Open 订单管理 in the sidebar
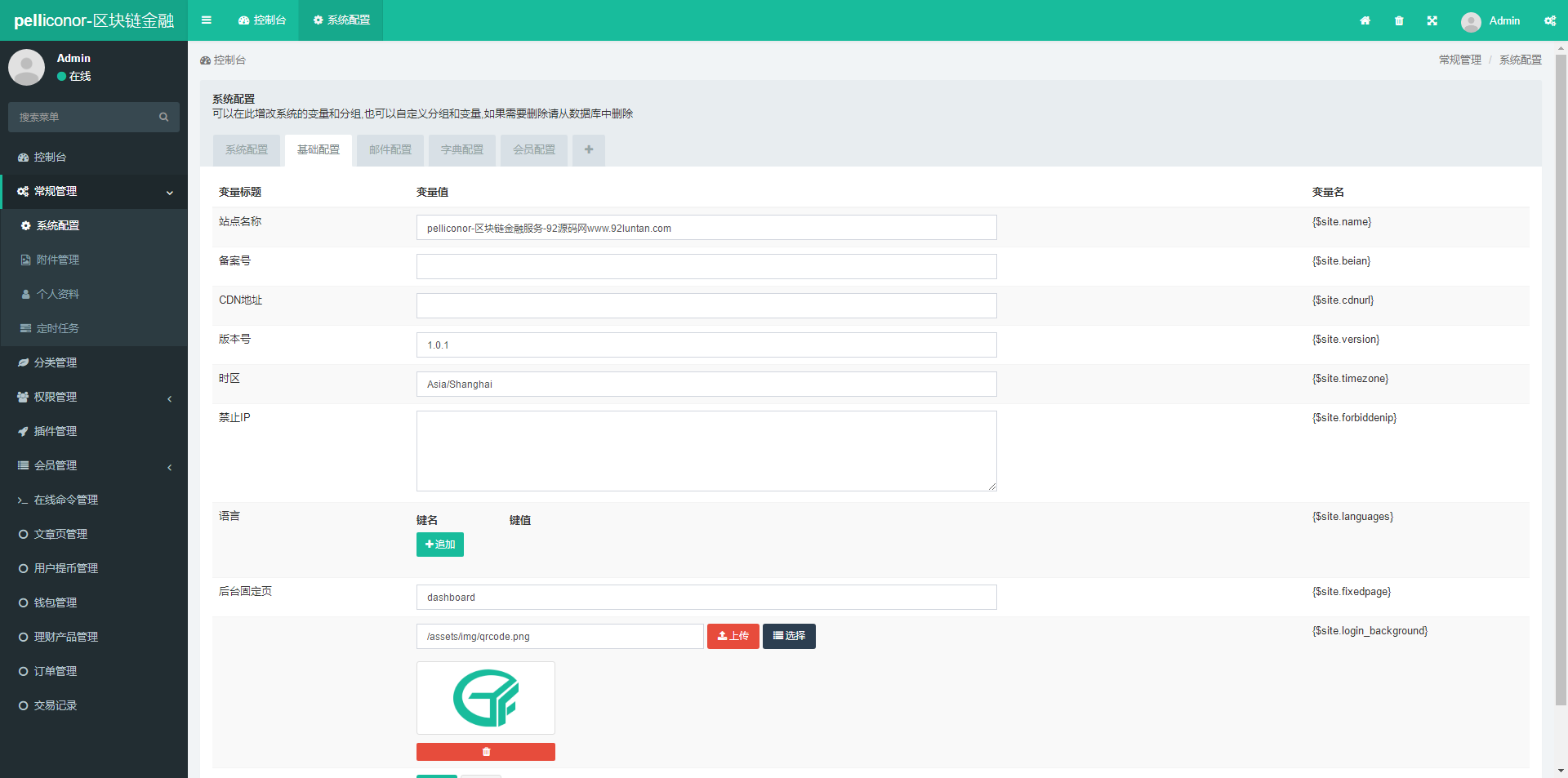The image size is (1568, 778). tap(94, 671)
